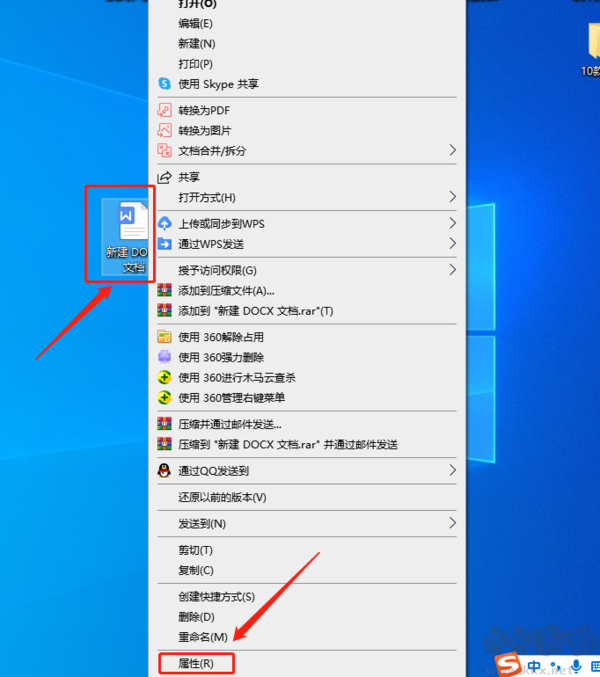Select 还原以前的版本(V)
The height and width of the screenshot is (677, 600).
click(x=222, y=497)
